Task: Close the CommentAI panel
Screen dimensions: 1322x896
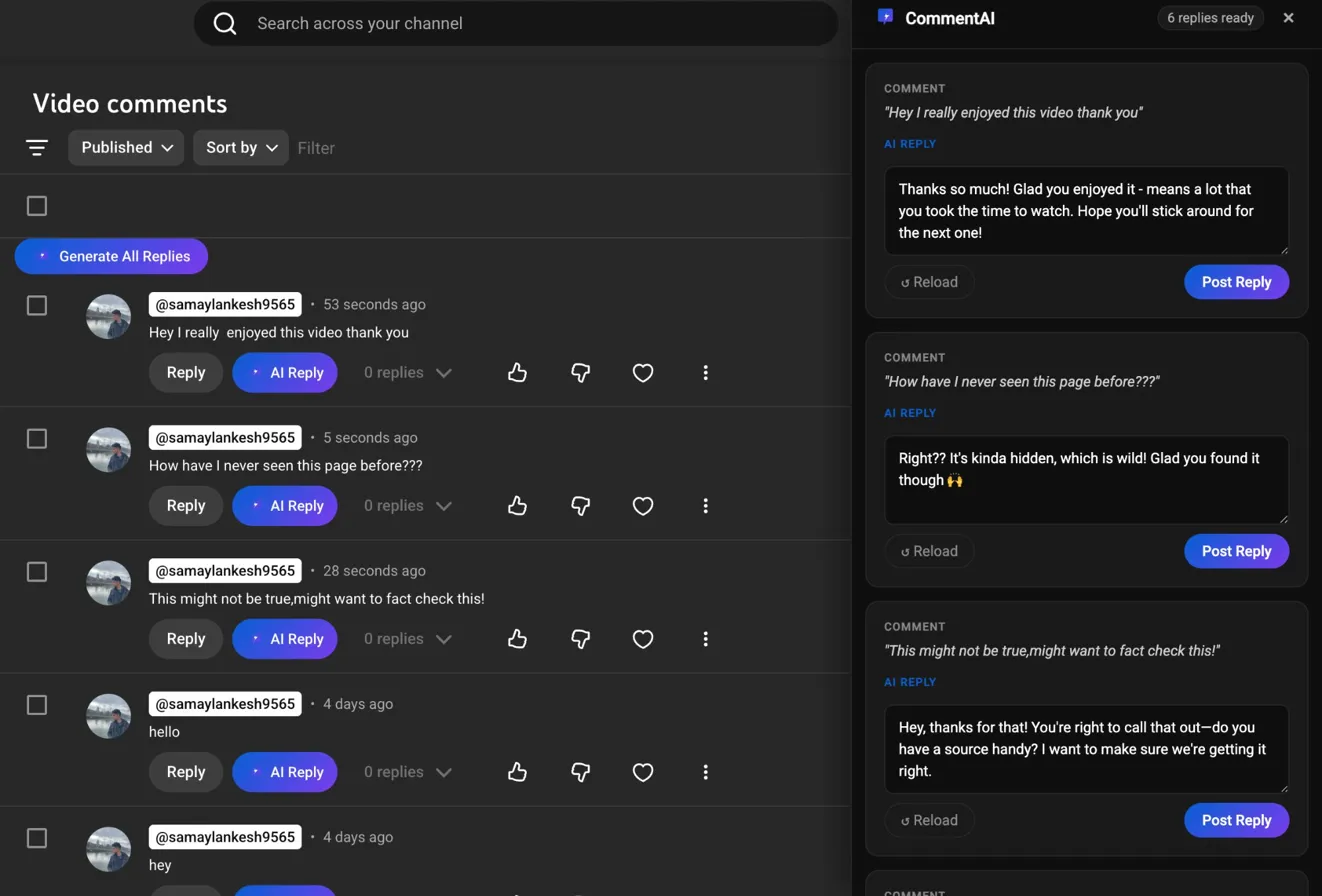Action: coord(1288,18)
